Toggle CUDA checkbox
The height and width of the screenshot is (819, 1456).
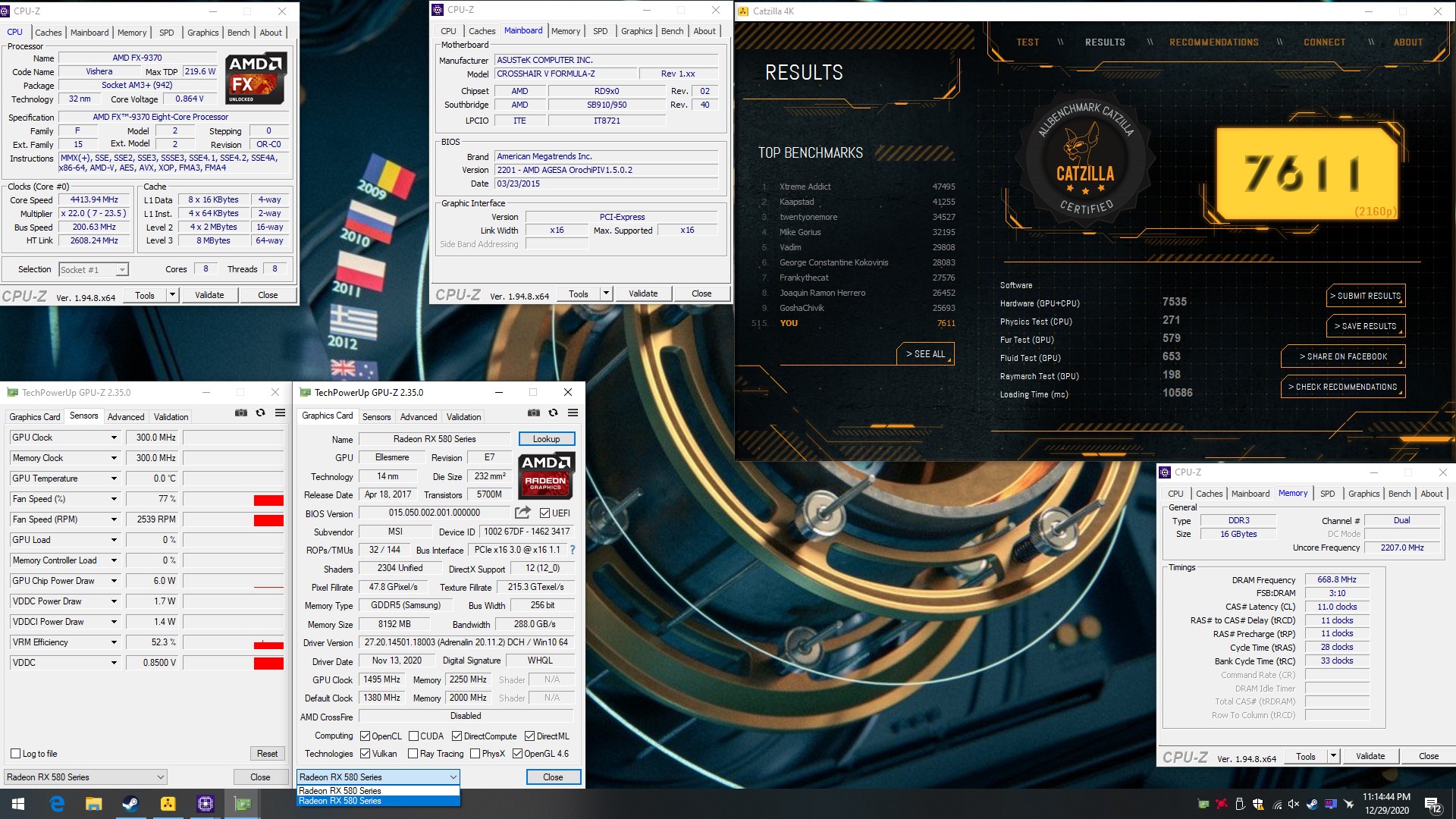413,736
